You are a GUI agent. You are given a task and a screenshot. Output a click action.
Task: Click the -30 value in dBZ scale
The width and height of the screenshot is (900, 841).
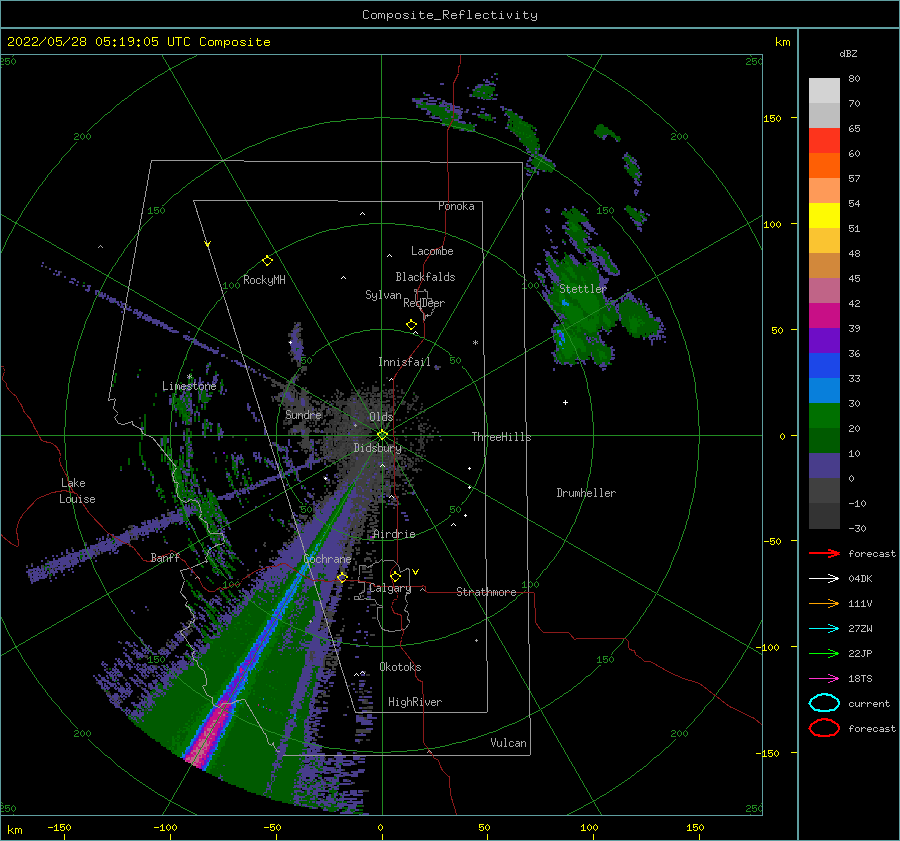(857, 528)
